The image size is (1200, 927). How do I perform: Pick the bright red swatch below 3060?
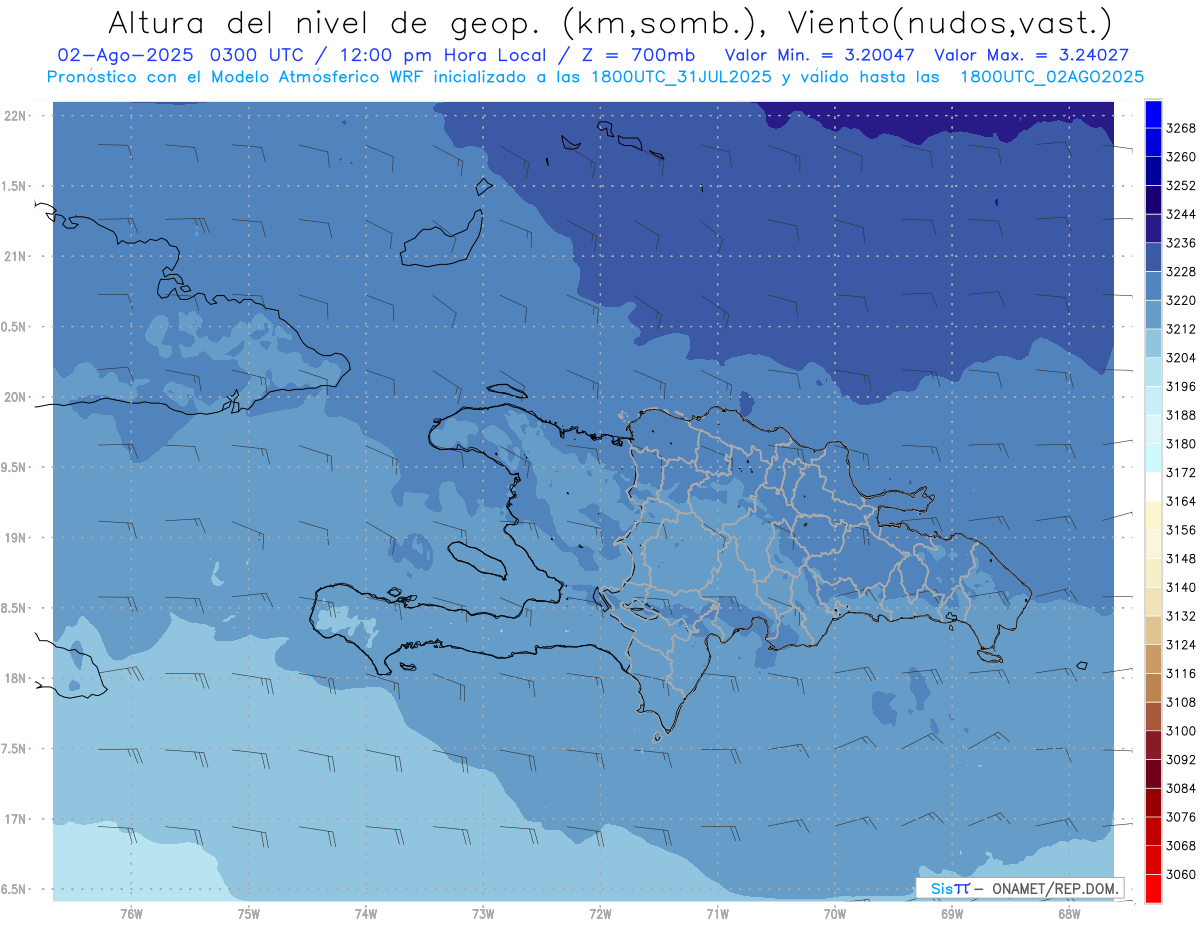pyautogui.click(x=1153, y=888)
